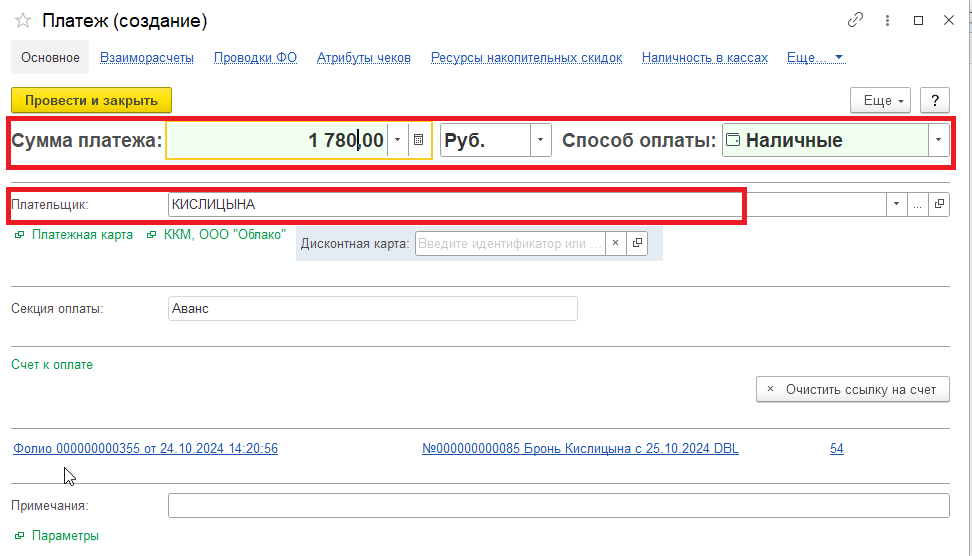Open the Еще tabs overflow menu
The image size is (972, 556).
click(x=815, y=58)
